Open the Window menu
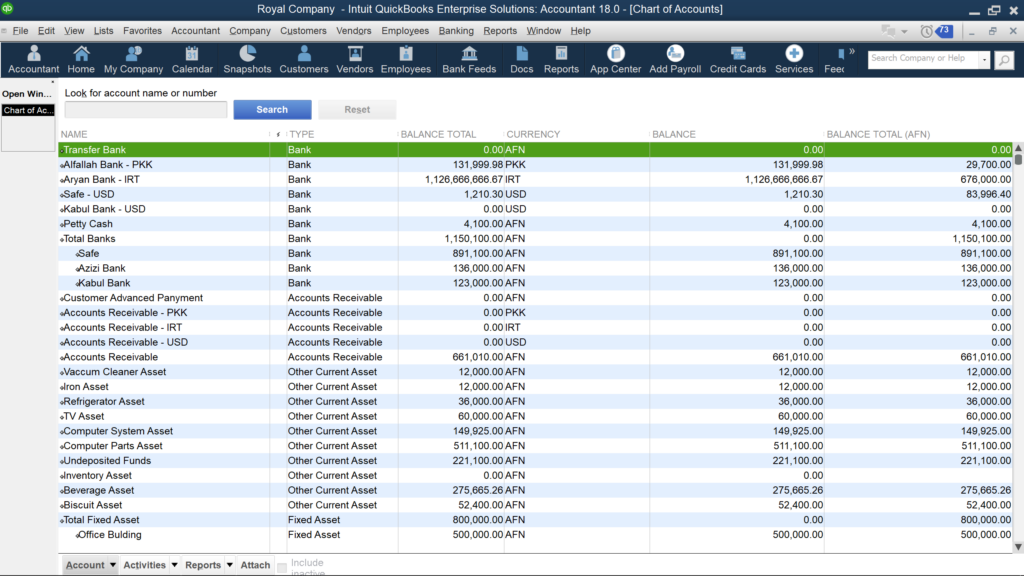 tap(543, 31)
